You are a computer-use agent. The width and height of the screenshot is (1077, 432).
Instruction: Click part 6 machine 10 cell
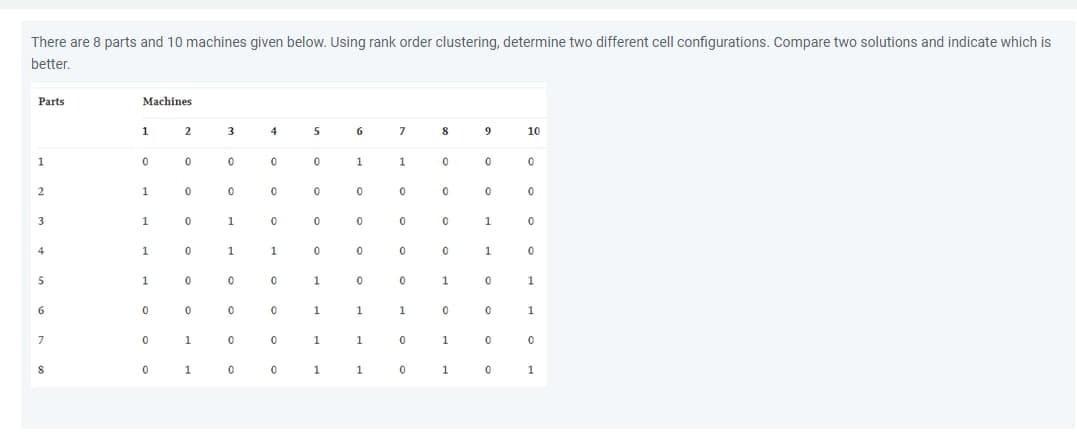pyautogui.click(x=531, y=310)
